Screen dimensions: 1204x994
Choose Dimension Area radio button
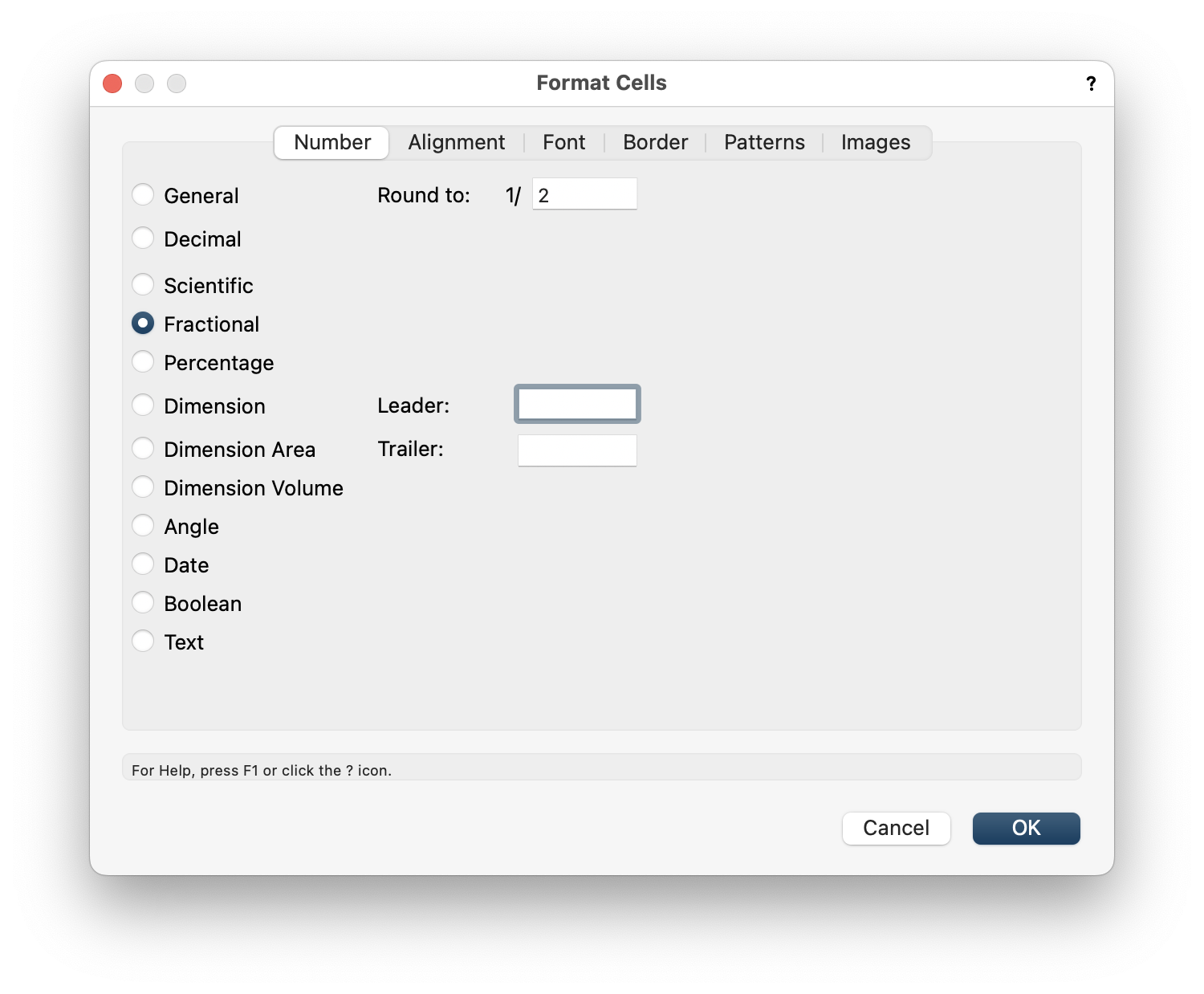pos(143,449)
